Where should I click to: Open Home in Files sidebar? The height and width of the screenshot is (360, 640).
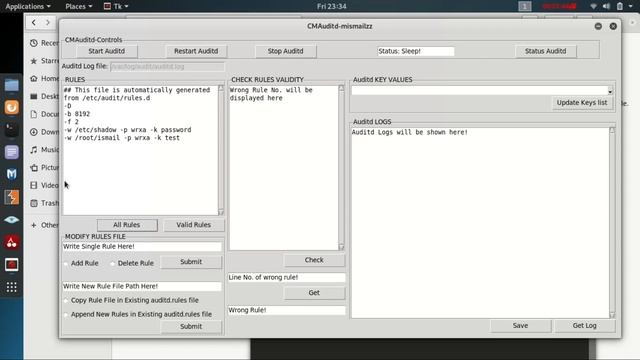(44, 78)
